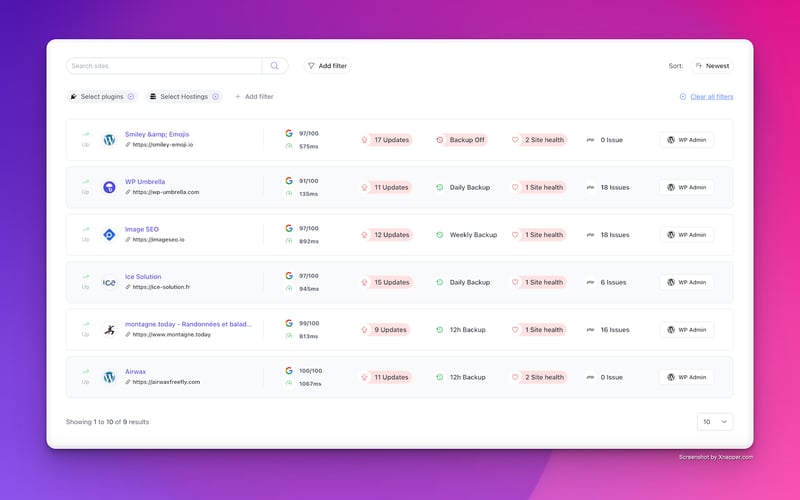The height and width of the screenshot is (500, 800).
Task: Open the WP Umbrella site link
Action: point(145,182)
